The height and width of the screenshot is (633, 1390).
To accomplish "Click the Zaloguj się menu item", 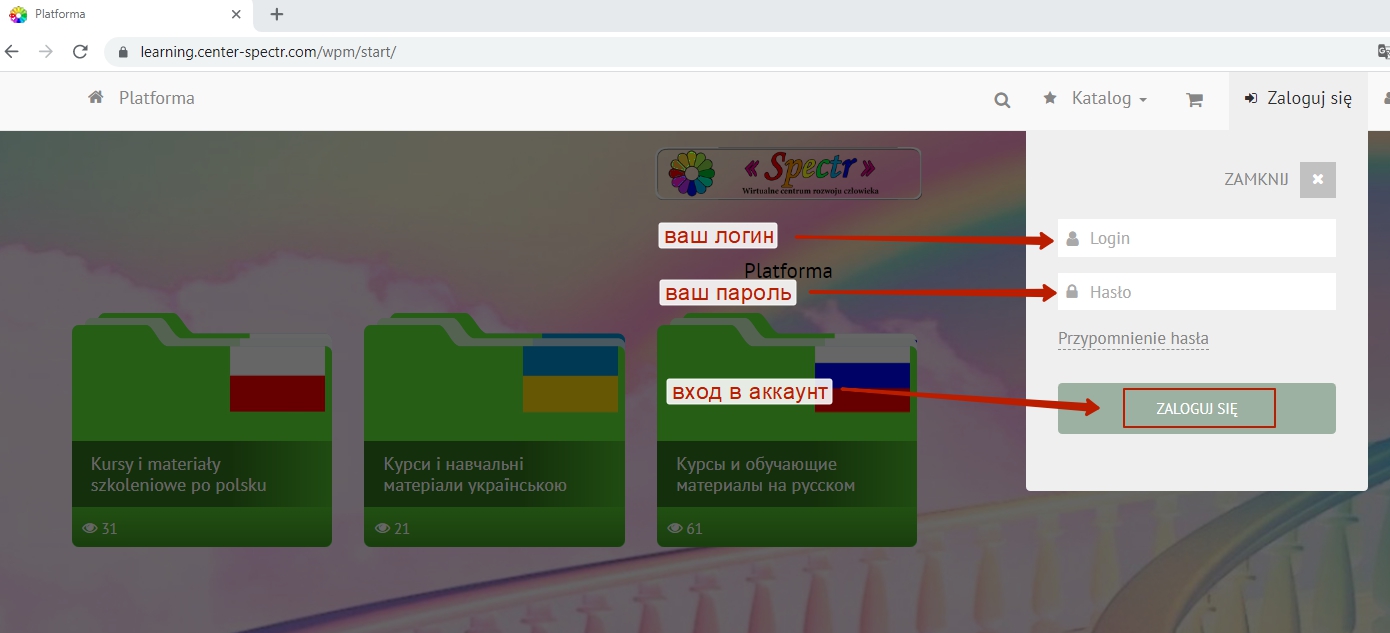I will pos(1298,98).
